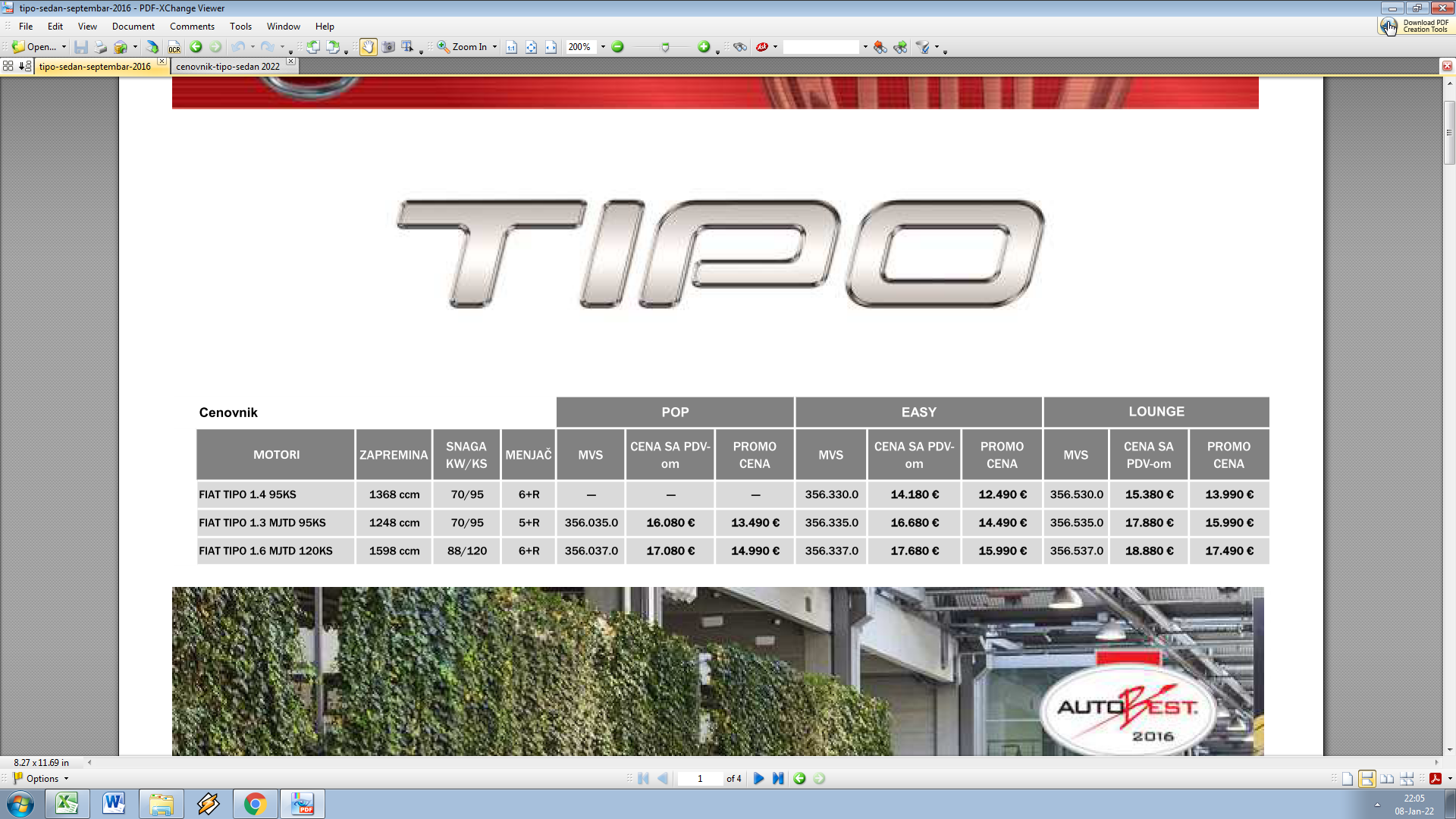Click the search options funnel icon

tap(923, 47)
